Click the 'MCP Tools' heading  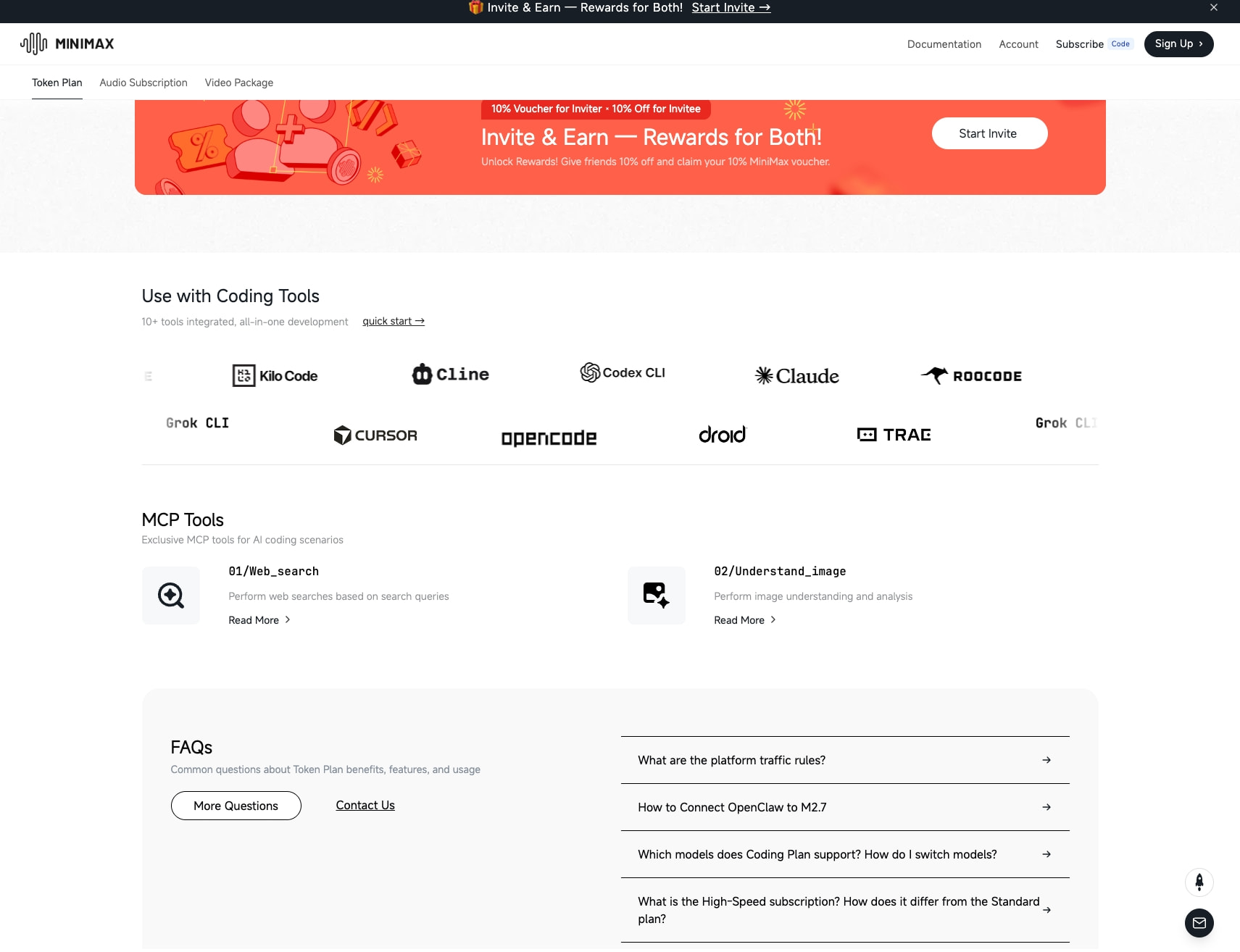click(183, 519)
